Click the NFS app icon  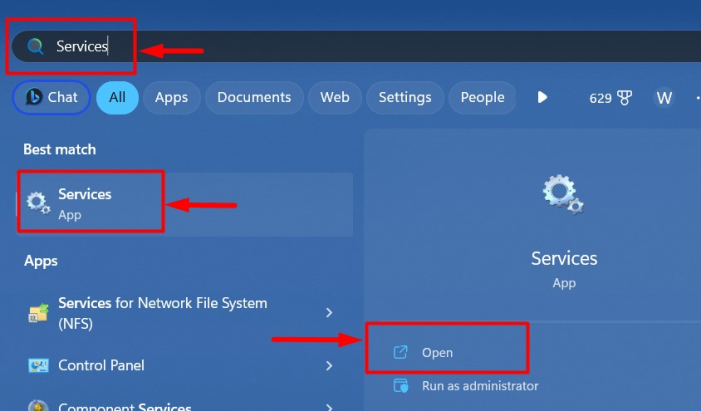click(x=38, y=313)
